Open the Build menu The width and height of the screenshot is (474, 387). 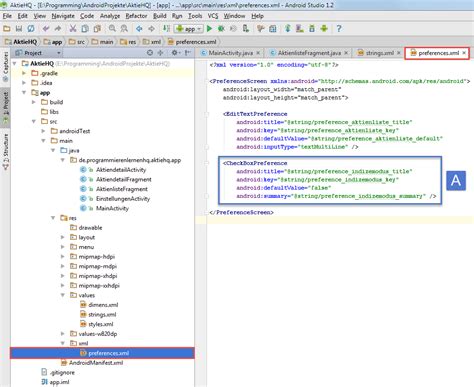(160, 16)
